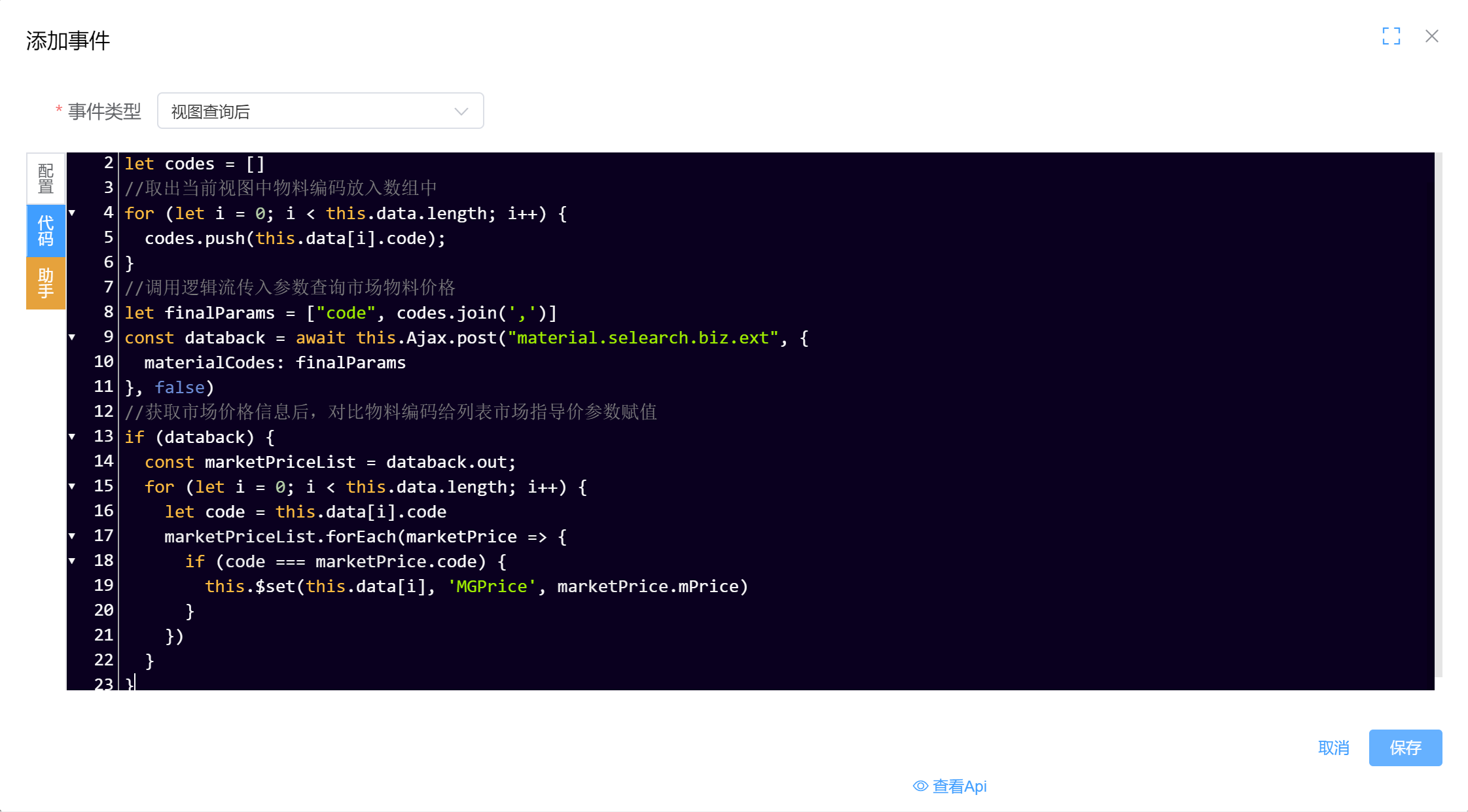Collapse the if databack block line 13
Image resolution: width=1468 pixels, height=812 pixels.
tap(73, 436)
